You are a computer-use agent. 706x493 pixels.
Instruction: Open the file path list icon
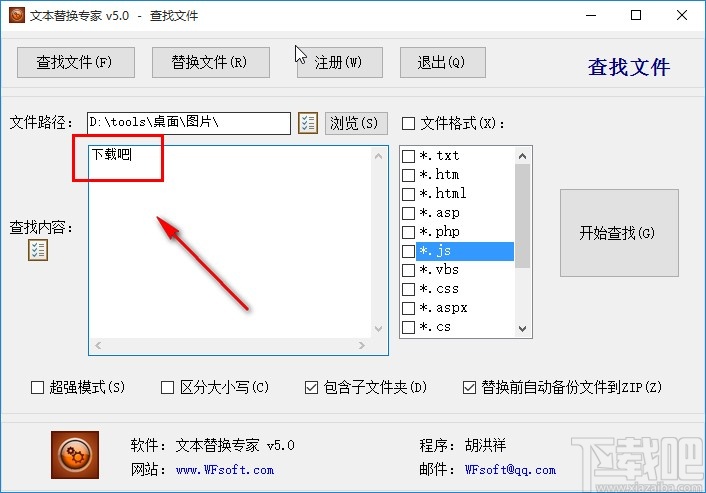point(308,123)
